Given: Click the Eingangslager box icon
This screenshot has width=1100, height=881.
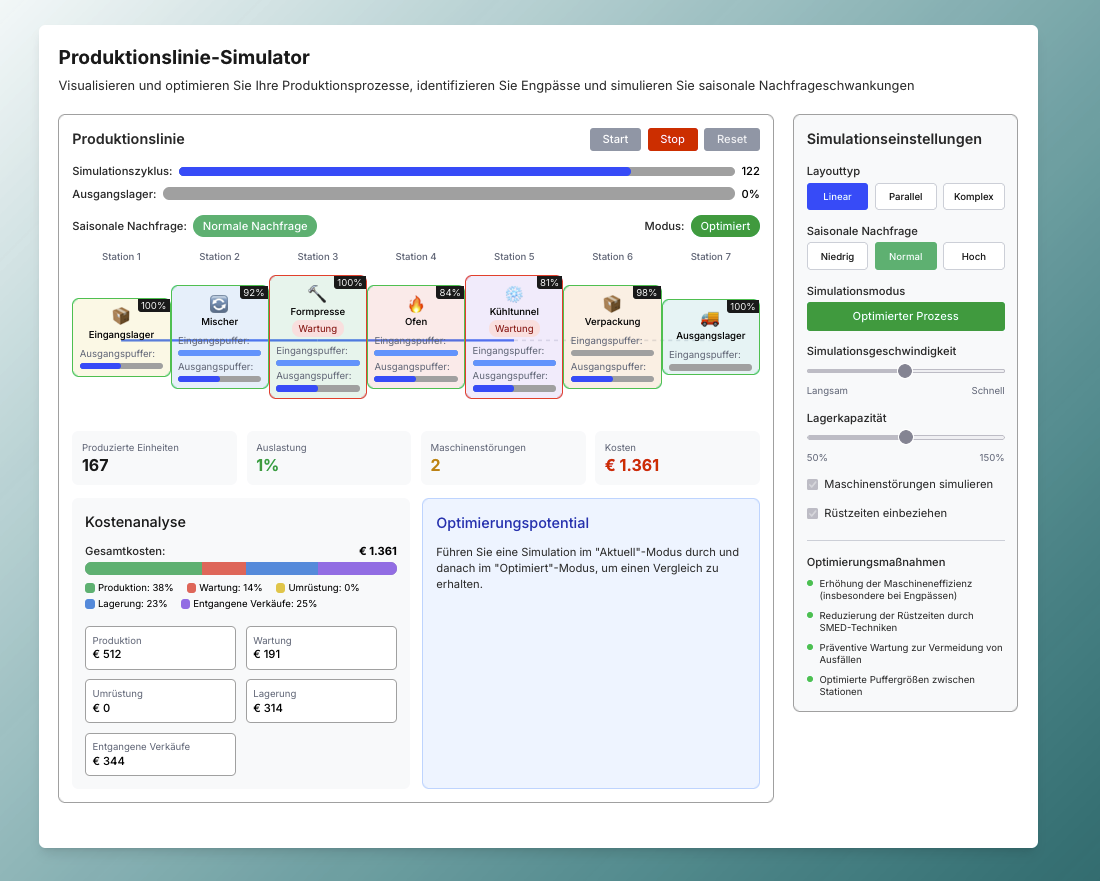Looking at the screenshot, I should tap(121, 316).
